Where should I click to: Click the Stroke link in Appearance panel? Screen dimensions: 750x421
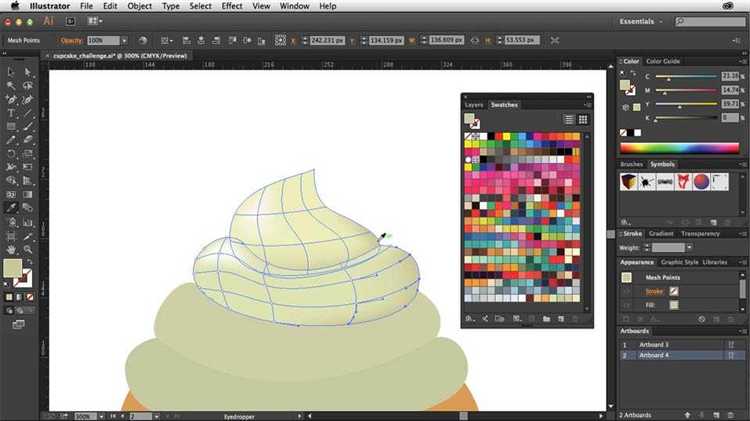click(x=654, y=291)
